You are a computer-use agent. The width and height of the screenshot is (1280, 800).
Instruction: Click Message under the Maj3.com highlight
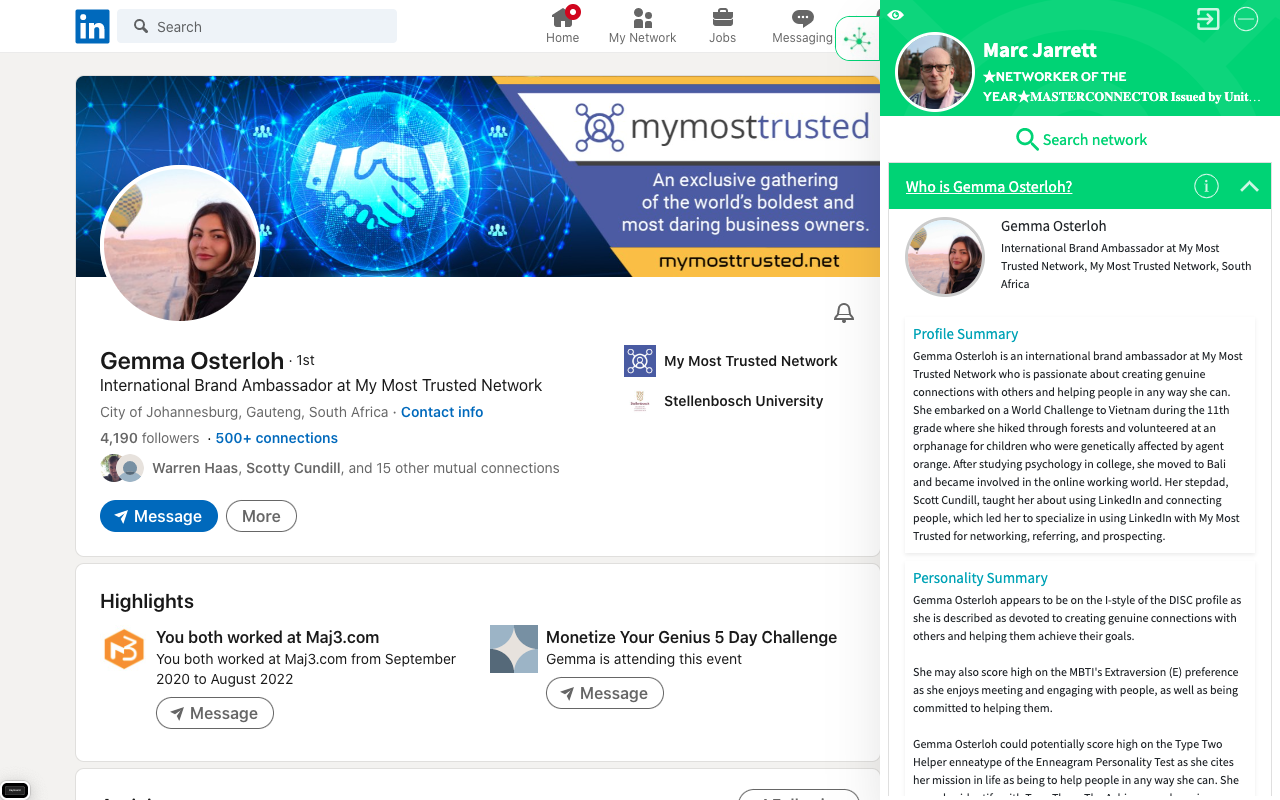pos(215,713)
